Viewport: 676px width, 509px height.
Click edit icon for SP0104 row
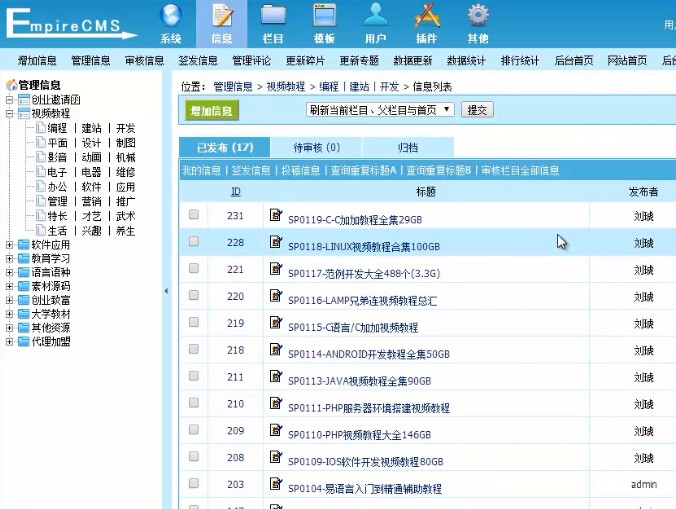pos(275,484)
